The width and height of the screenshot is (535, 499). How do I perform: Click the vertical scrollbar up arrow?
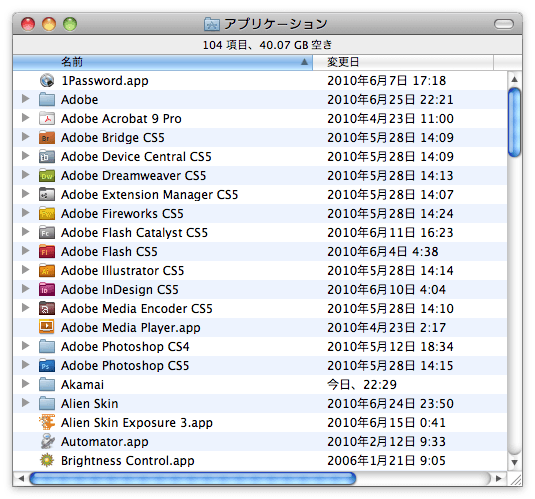click(x=515, y=80)
